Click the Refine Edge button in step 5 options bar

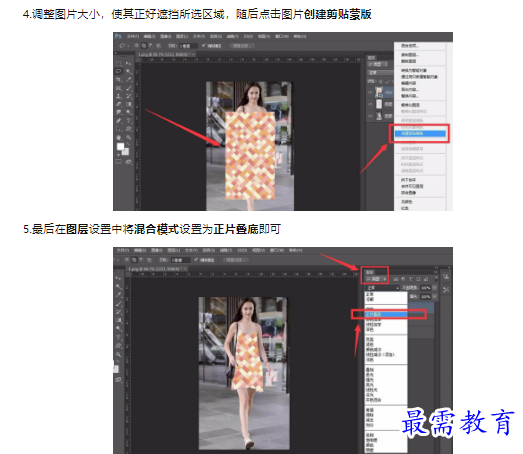pyautogui.click(x=235, y=260)
